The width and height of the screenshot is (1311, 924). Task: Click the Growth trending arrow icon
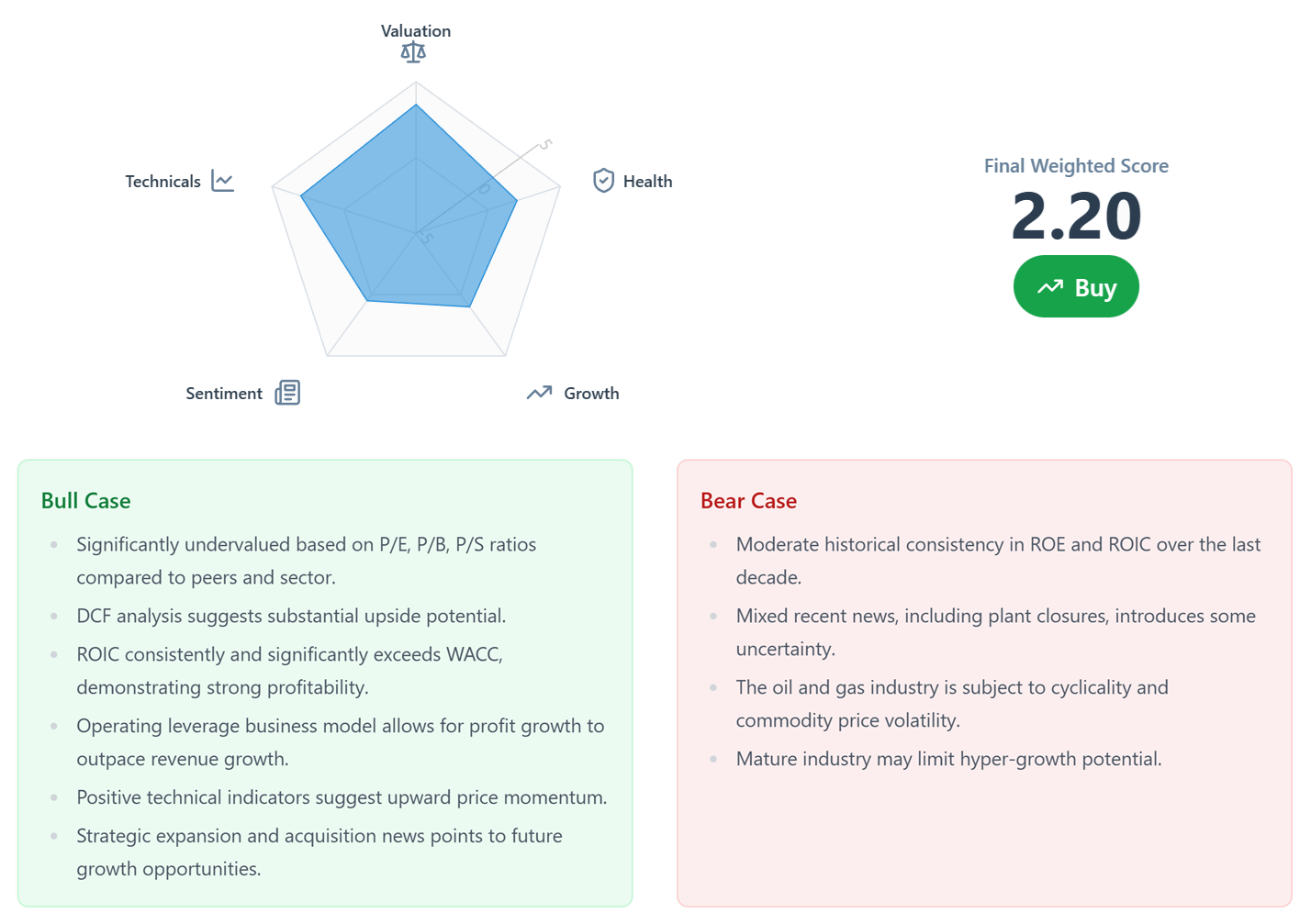[539, 393]
